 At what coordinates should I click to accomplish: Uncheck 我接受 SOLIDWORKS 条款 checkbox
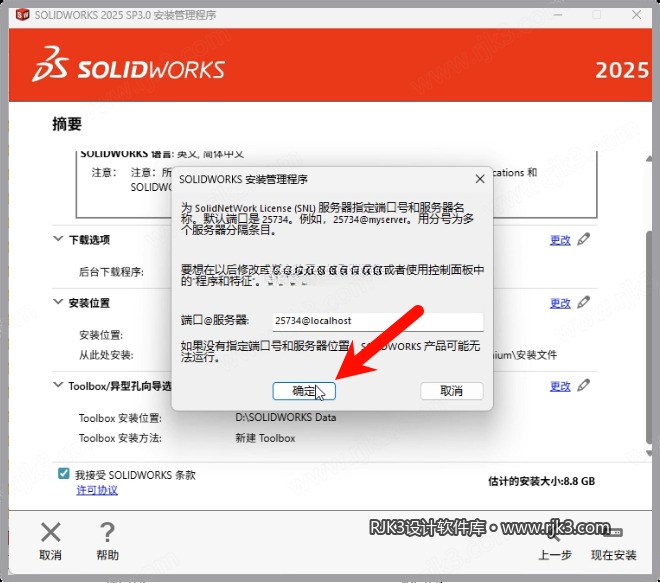(64, 474)
